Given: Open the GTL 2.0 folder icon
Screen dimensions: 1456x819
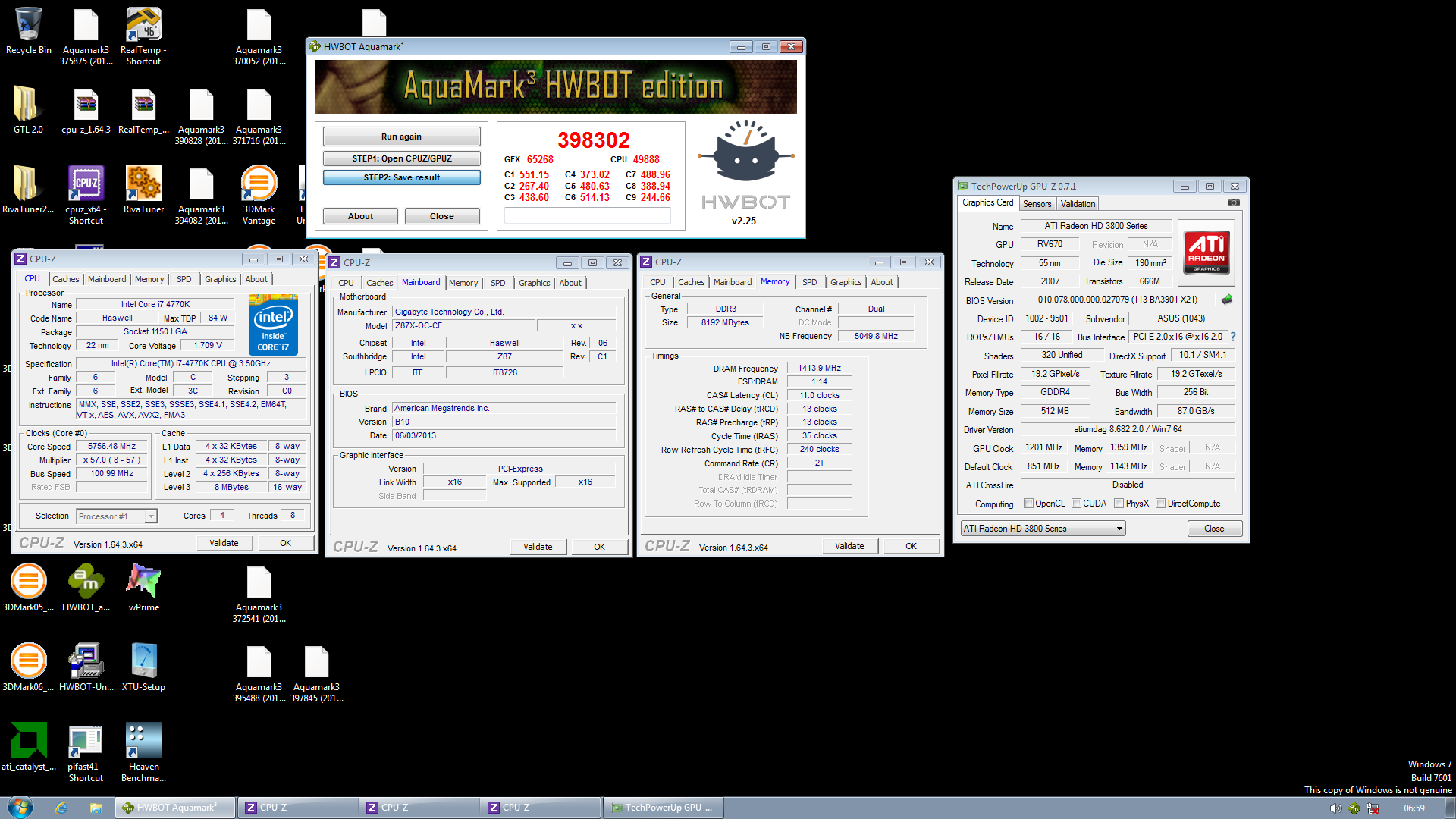Looking at the screenshot, I should 28,110.
